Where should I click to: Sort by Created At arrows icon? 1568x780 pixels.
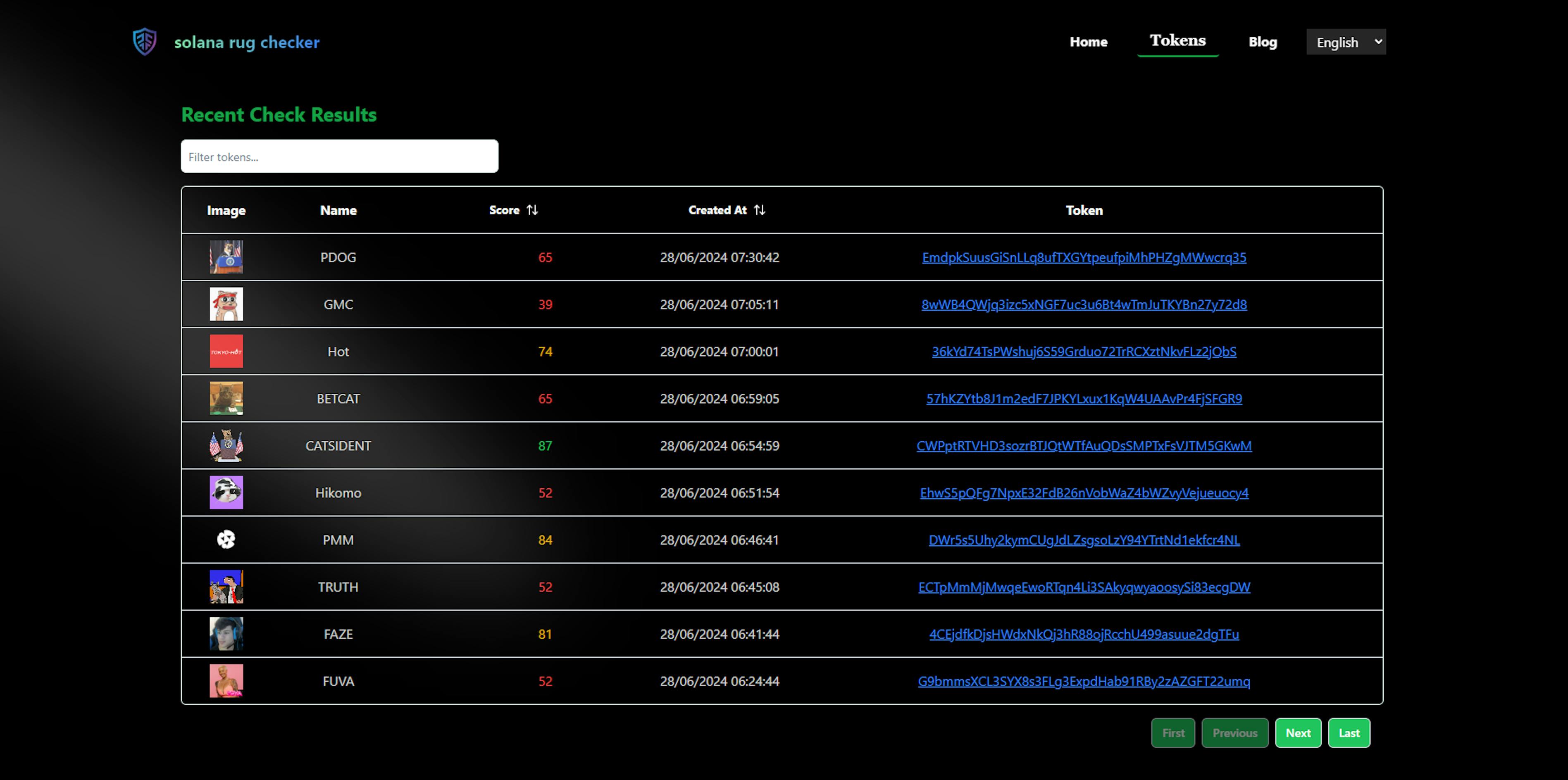[x=759, y=210]
